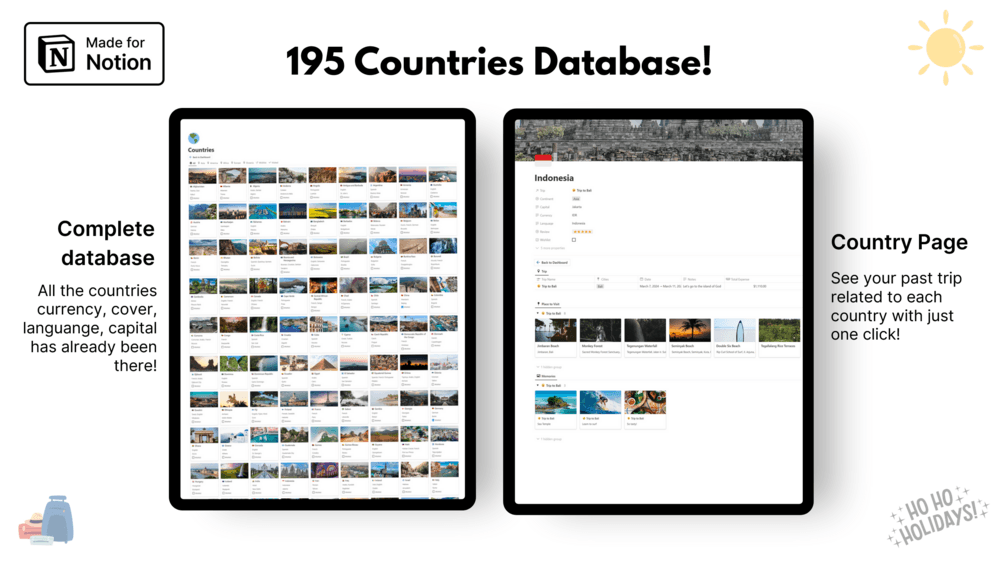Collapse Trip to Bali group under Memories
This screenshot has width=1005, height=565.
(538, 386)
